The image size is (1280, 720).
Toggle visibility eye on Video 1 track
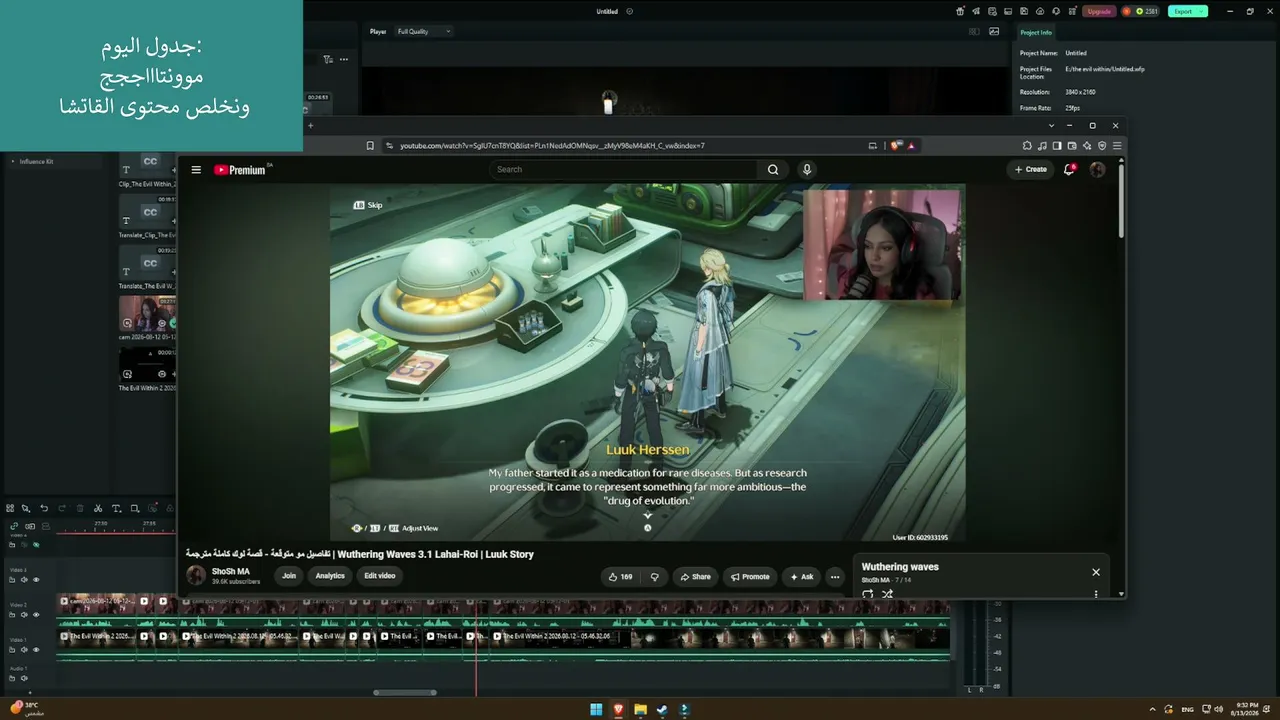[x=36, y=650]
